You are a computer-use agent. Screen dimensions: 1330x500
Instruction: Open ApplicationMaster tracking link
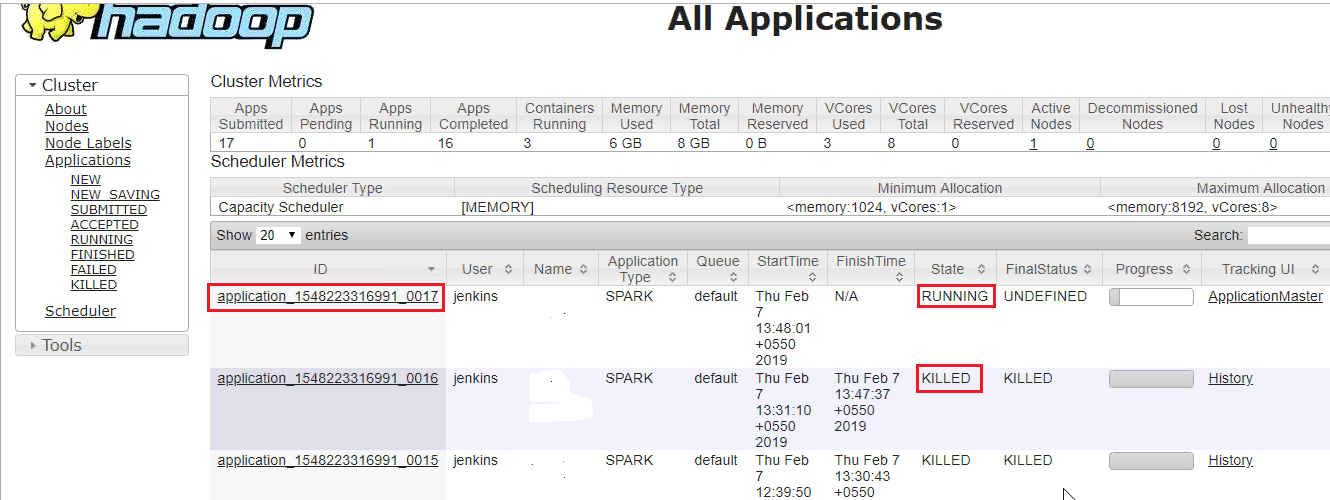click(x=1265, y=296)
